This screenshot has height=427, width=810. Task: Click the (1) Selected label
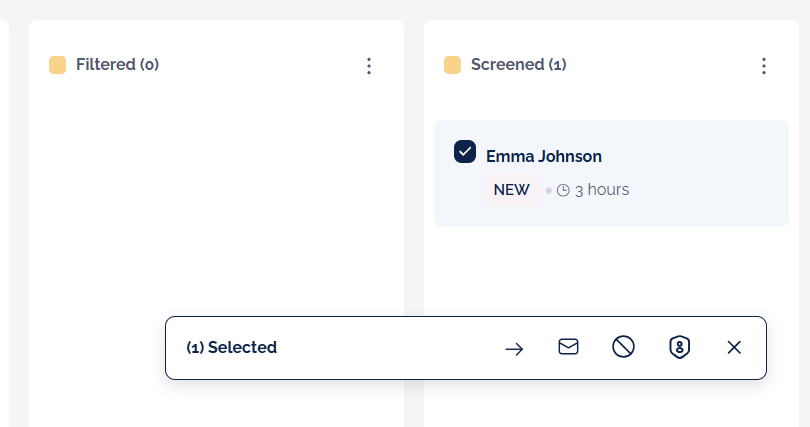click(231, 348)
